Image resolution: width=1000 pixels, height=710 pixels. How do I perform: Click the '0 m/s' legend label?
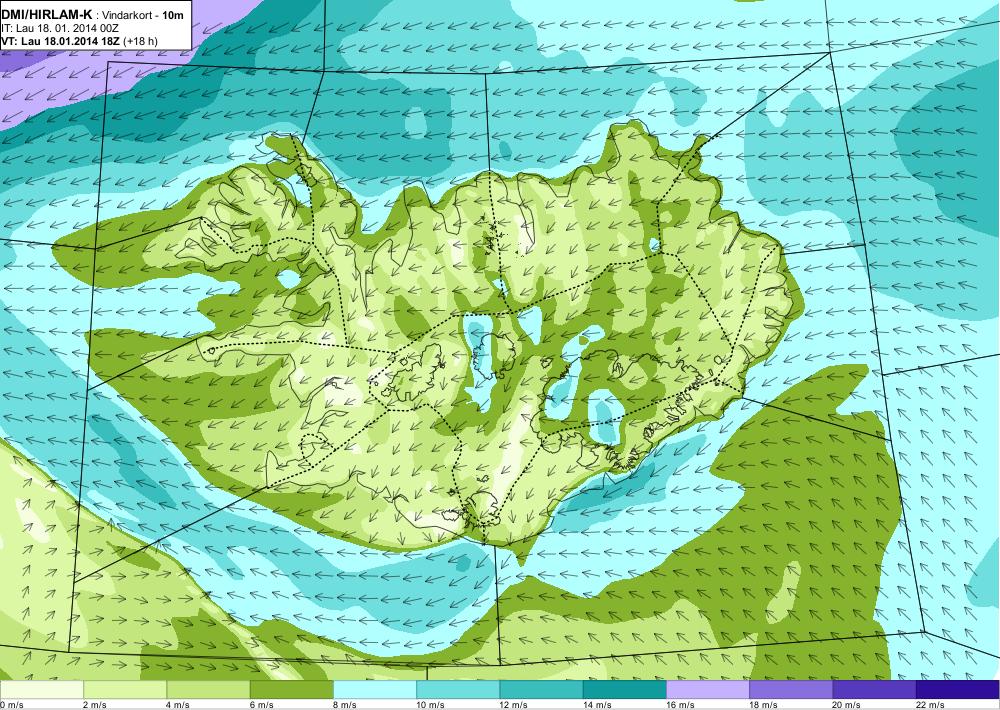click(x=11, y=705)
